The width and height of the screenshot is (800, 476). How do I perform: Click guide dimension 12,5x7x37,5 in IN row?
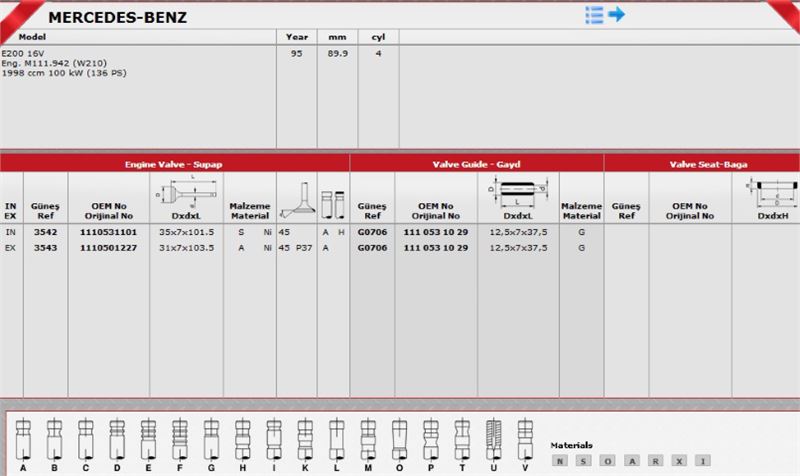click(x=518, y=232)
